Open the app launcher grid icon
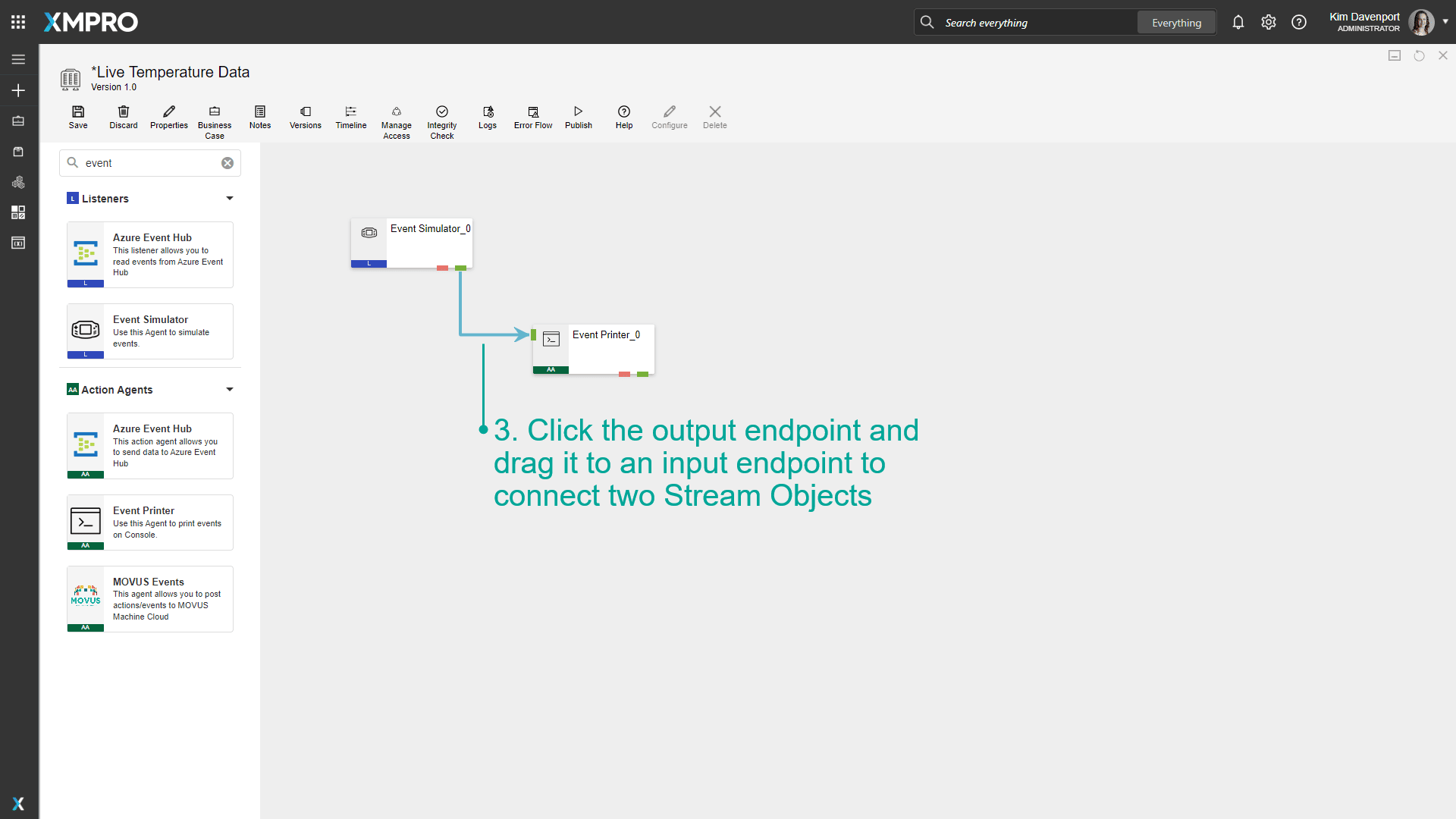 tap(18, 22)
